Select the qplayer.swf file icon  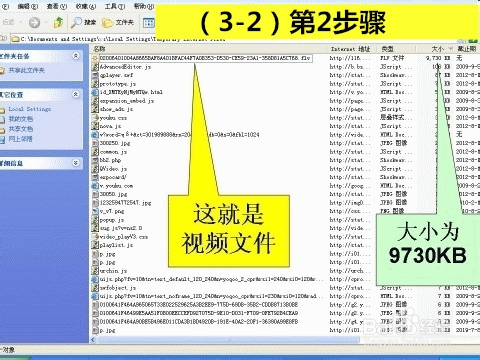tap(95, 75)
